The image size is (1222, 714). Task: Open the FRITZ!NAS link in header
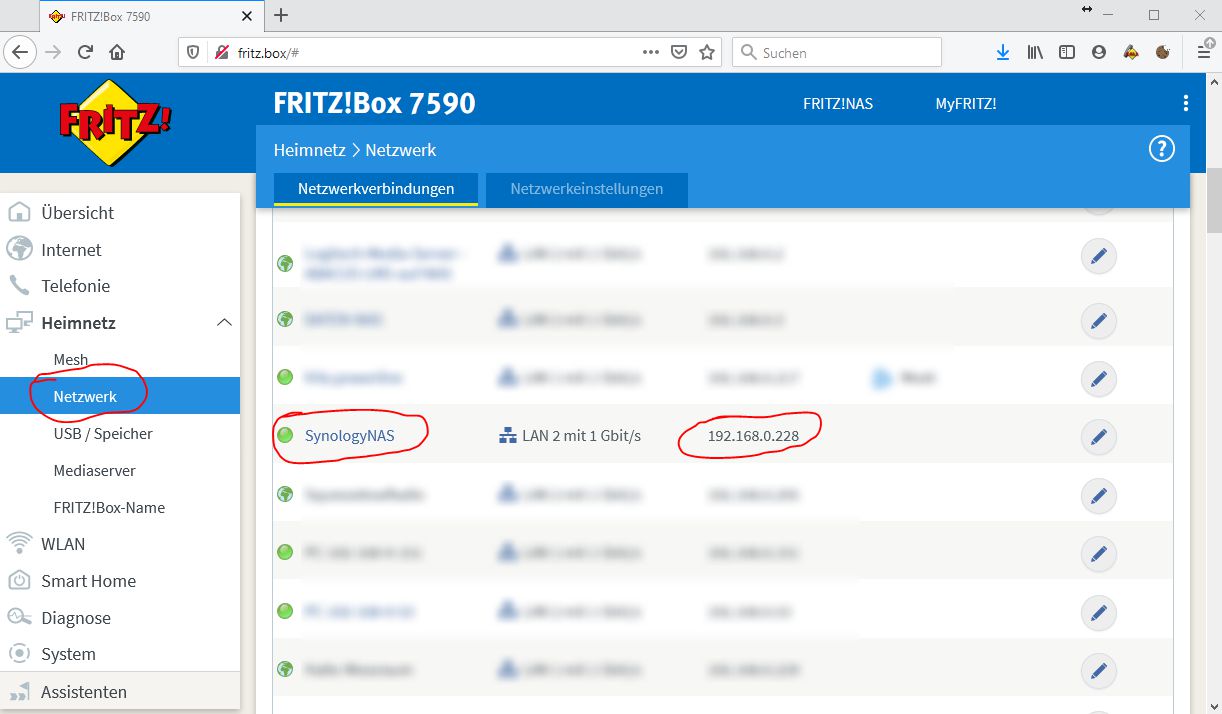point(838,104)
